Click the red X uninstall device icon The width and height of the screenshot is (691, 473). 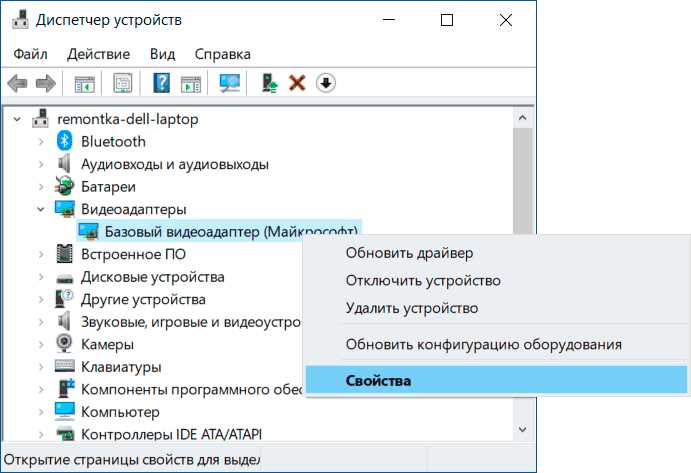tap(297, 83)
